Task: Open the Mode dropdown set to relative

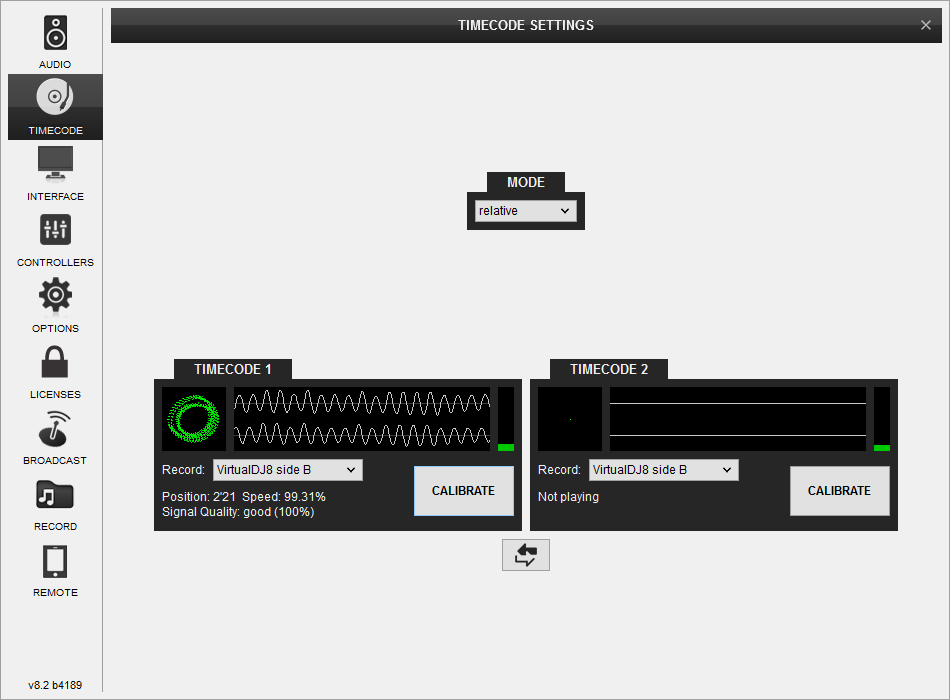Action: point(525,211)
